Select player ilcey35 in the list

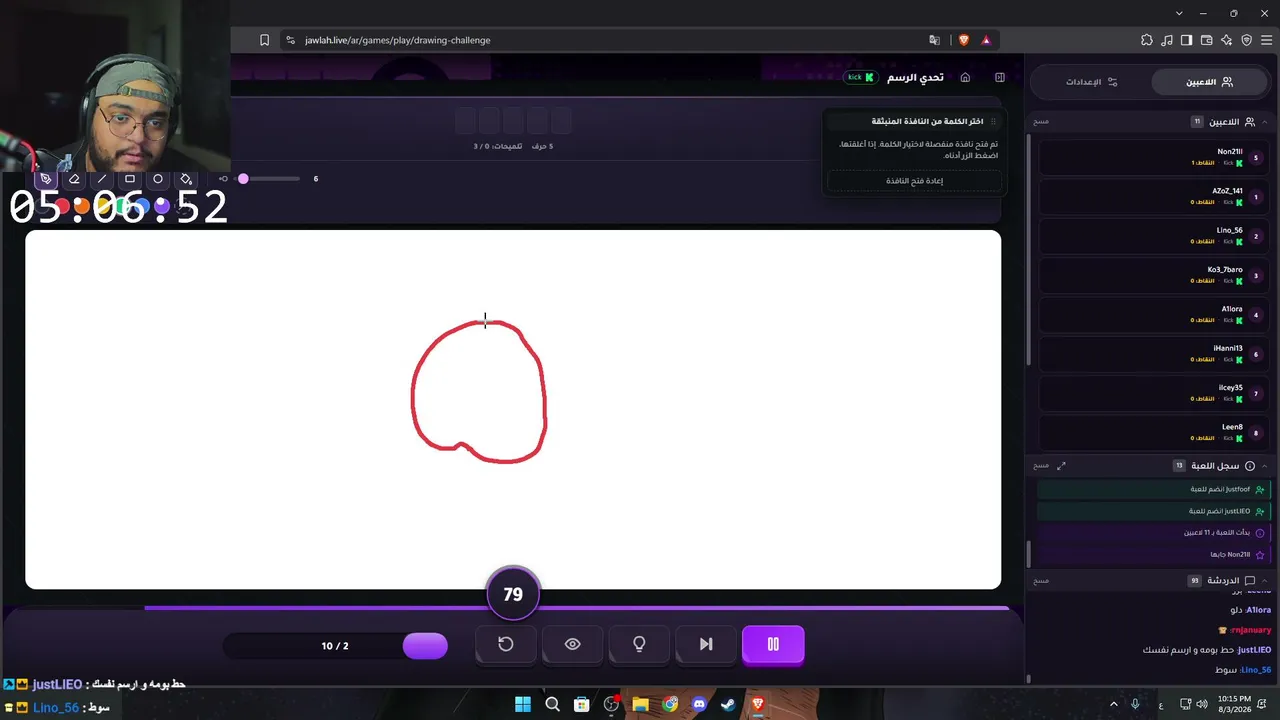coord(1154,393)
